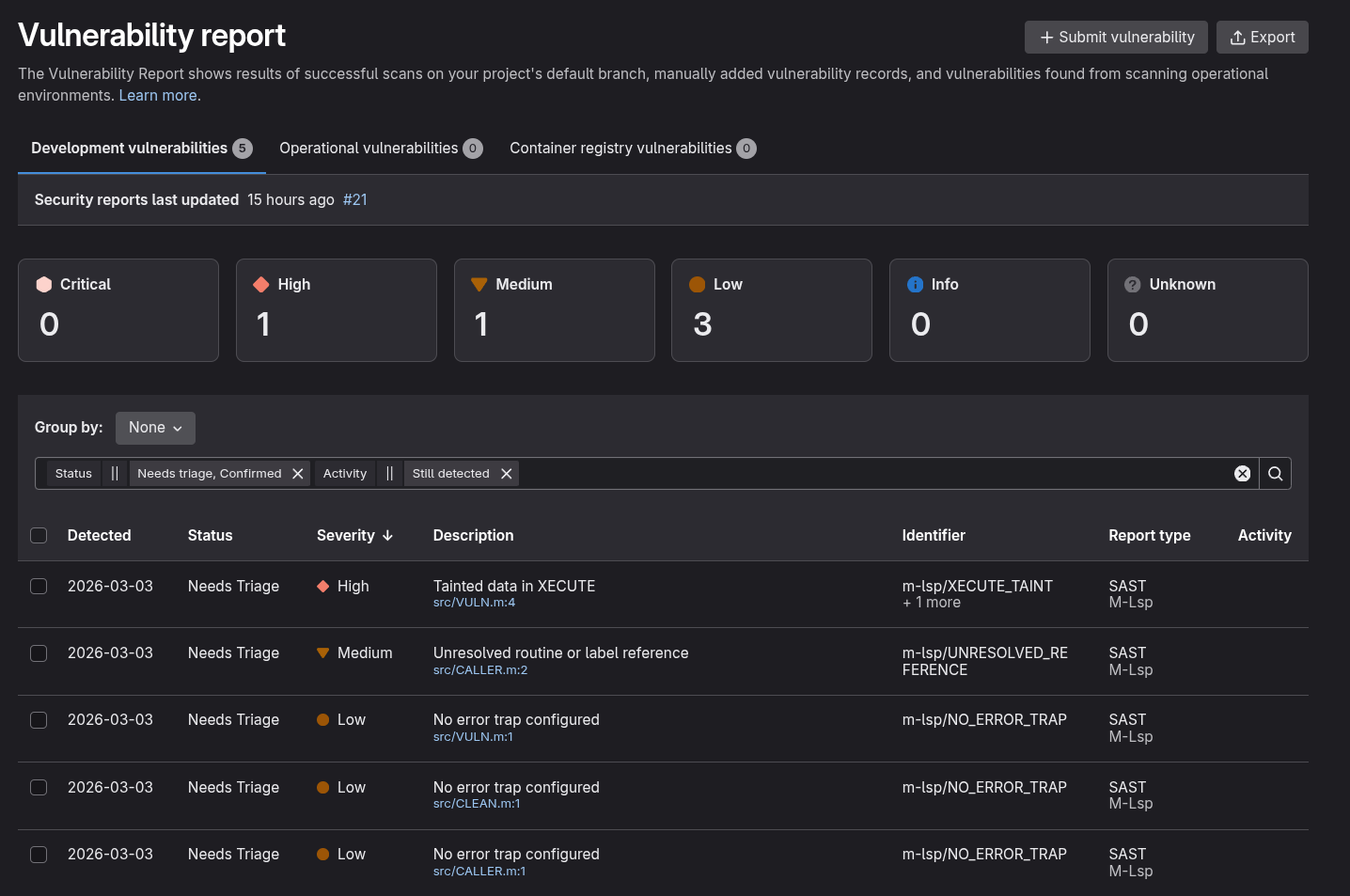Viewport: 1350px width, 896px height.
Task: Check the Tainted data in XECUTE row checkbox
Action: point(39,586)
